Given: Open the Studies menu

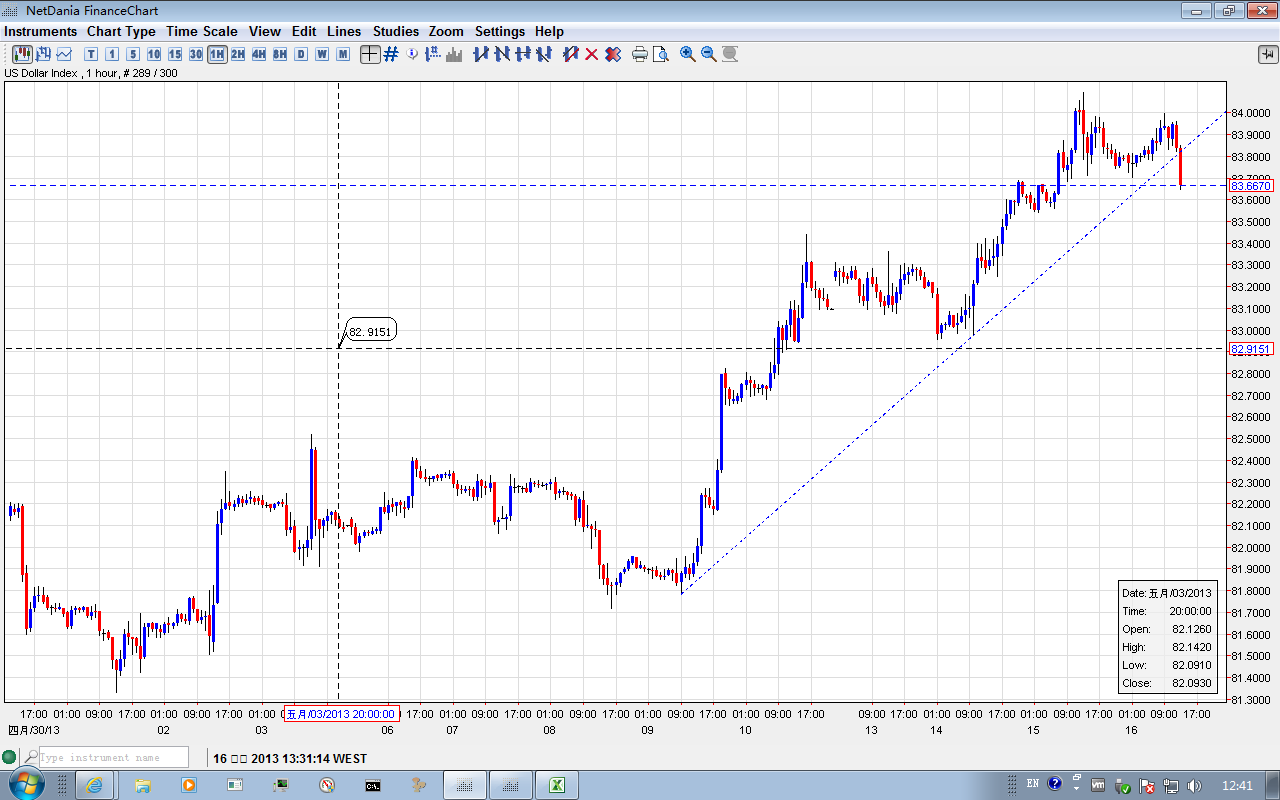Looking at the screenshot, I should [396, 31].
